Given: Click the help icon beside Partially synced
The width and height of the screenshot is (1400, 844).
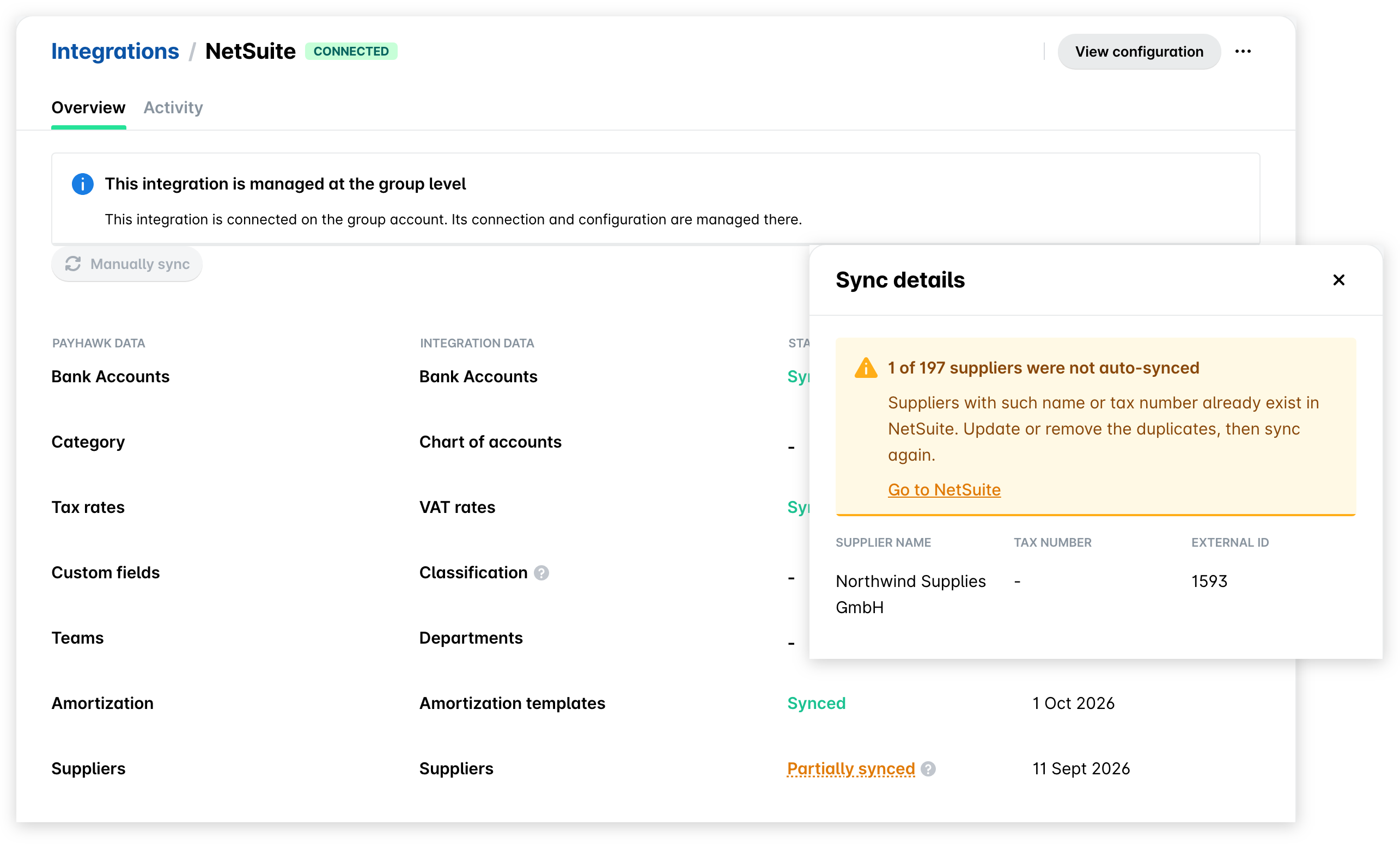Looking at the screenshot, I should pyautogui.click(x=928, y=769).
